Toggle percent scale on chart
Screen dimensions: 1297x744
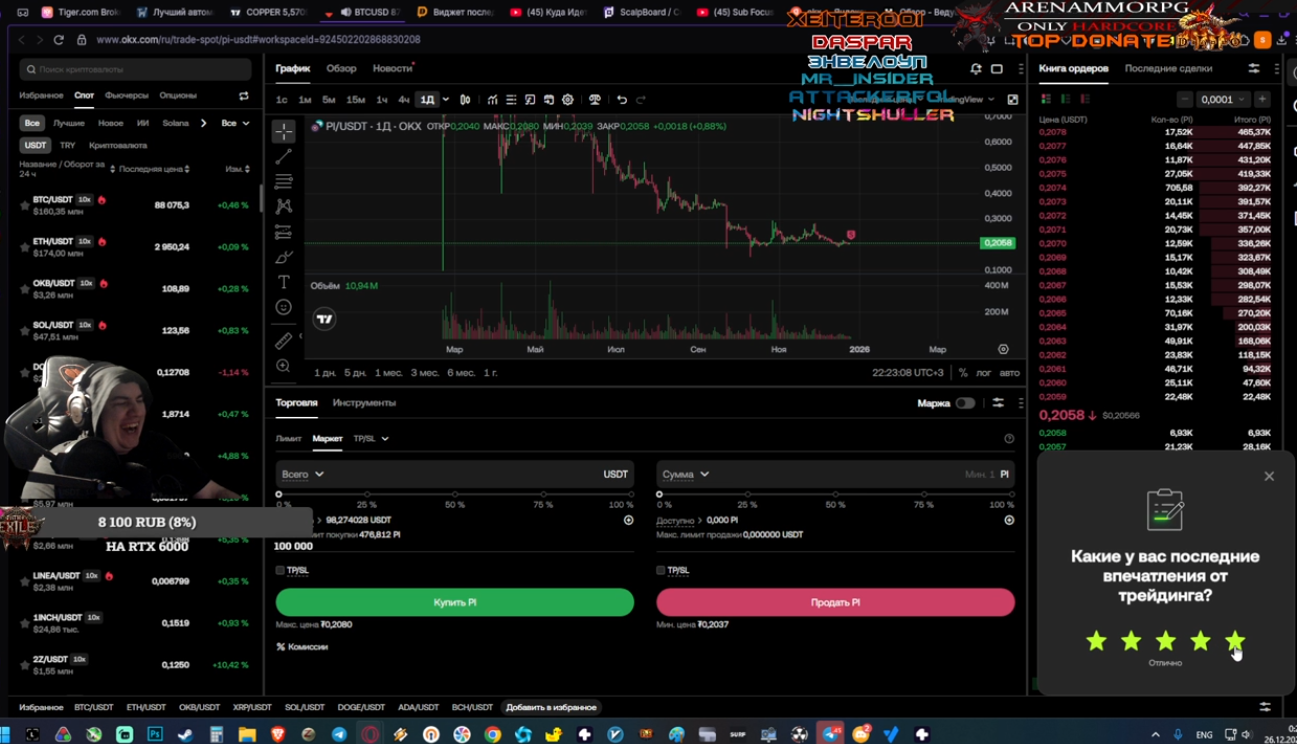click(963, 373)
